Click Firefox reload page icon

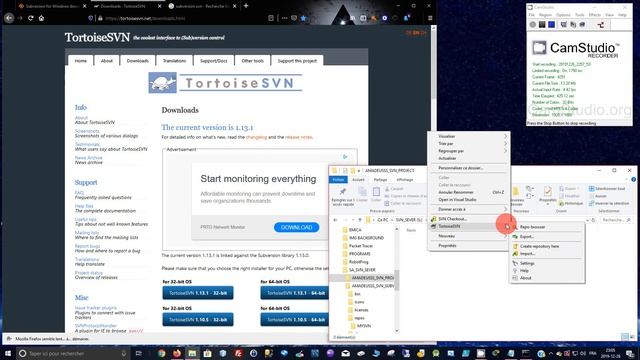click(31, 18)
